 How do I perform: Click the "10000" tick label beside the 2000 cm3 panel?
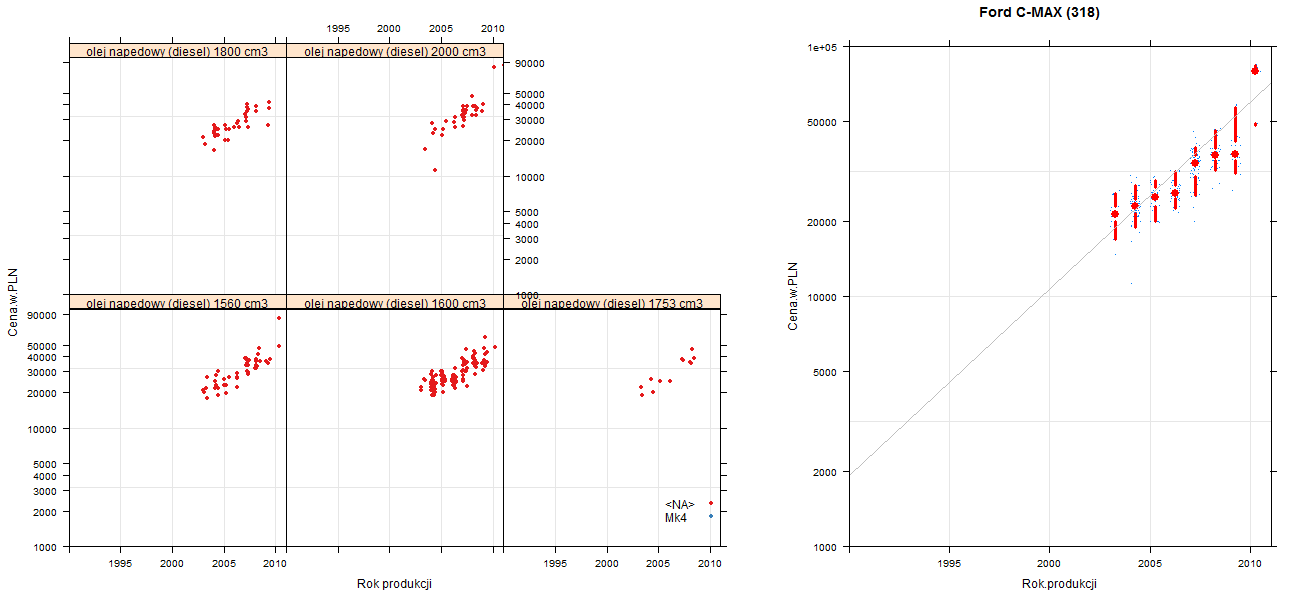click(x=528, y=178)
